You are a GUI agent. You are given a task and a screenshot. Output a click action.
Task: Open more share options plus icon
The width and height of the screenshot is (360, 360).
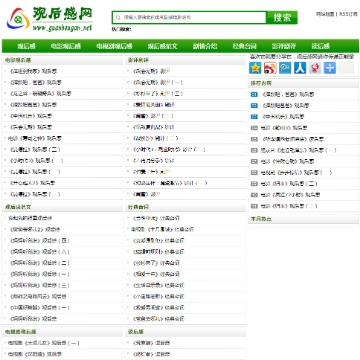click(x=330, y=68)
